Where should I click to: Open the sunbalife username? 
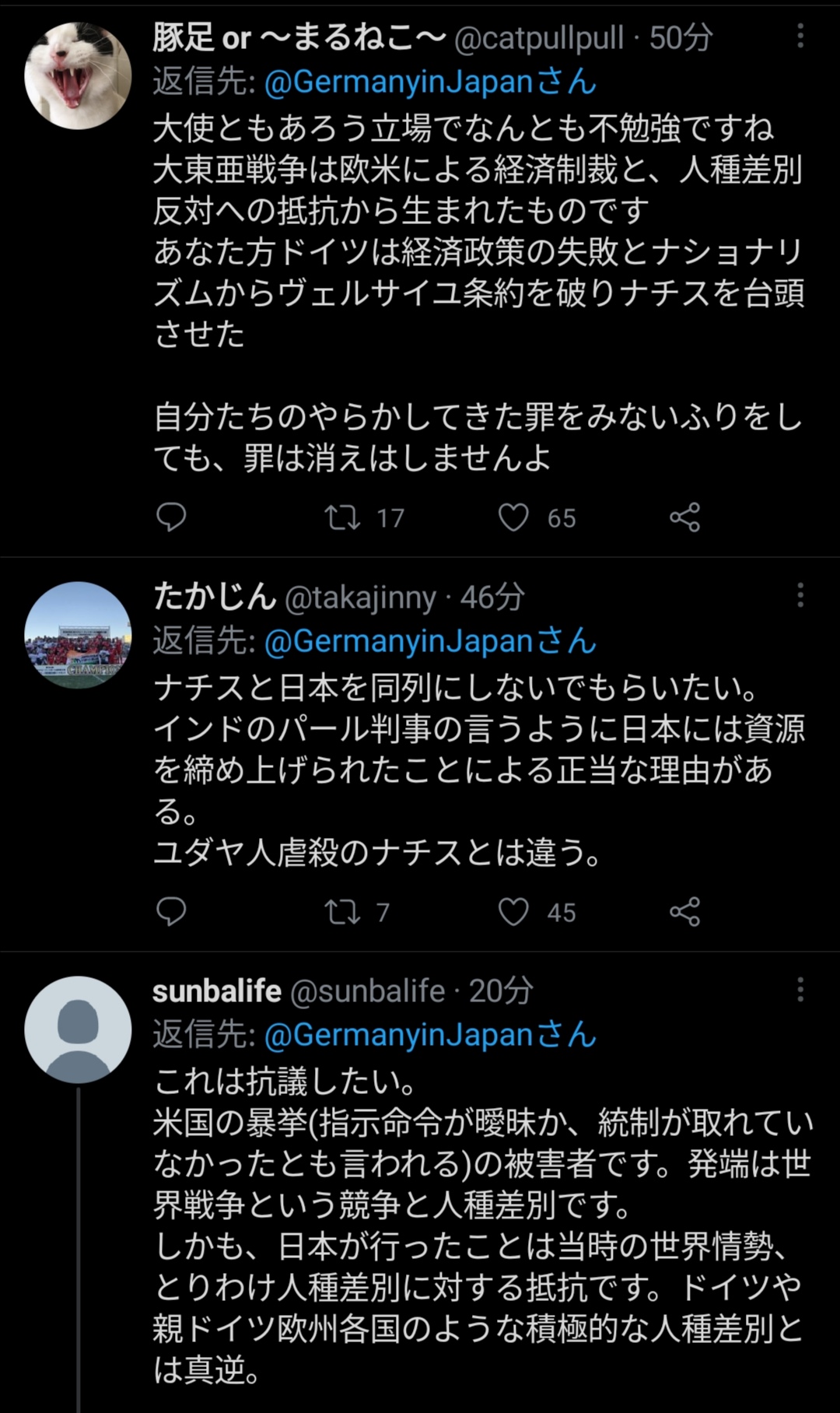pyautogui.click(x=217, y=991)
